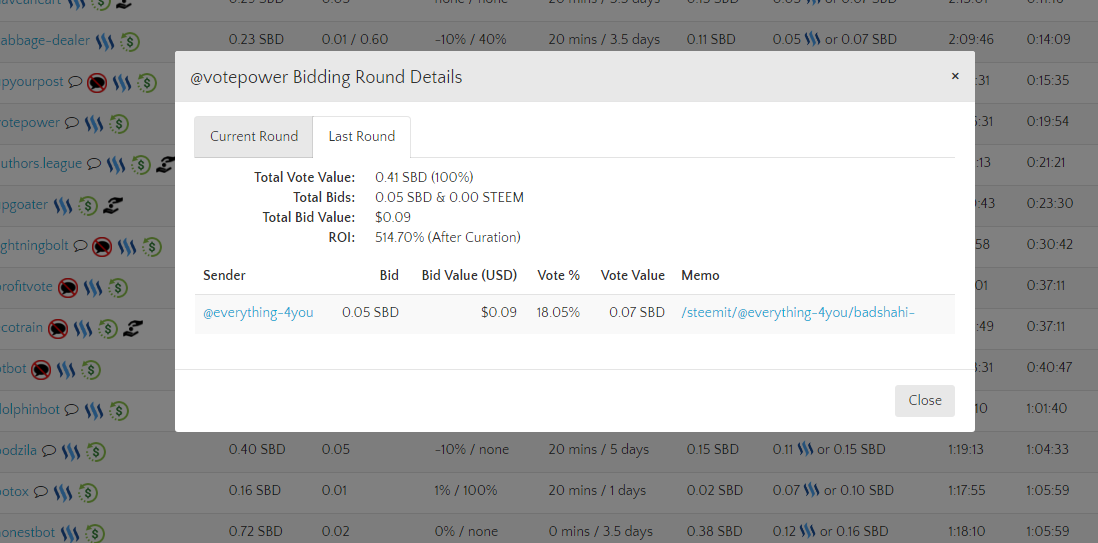
Task: Click the hand donation icon in the cotrain row
Action: pyautogui.click(x=132, y=328)
